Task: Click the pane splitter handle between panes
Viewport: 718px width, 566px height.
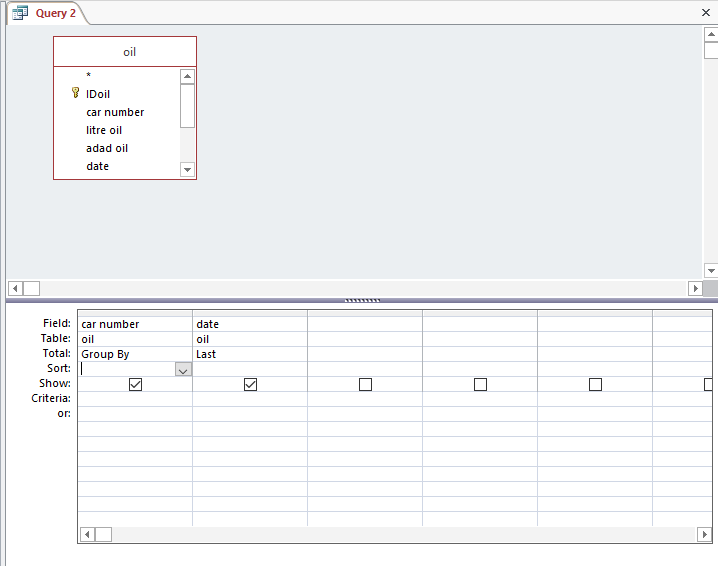Action: 361,299
